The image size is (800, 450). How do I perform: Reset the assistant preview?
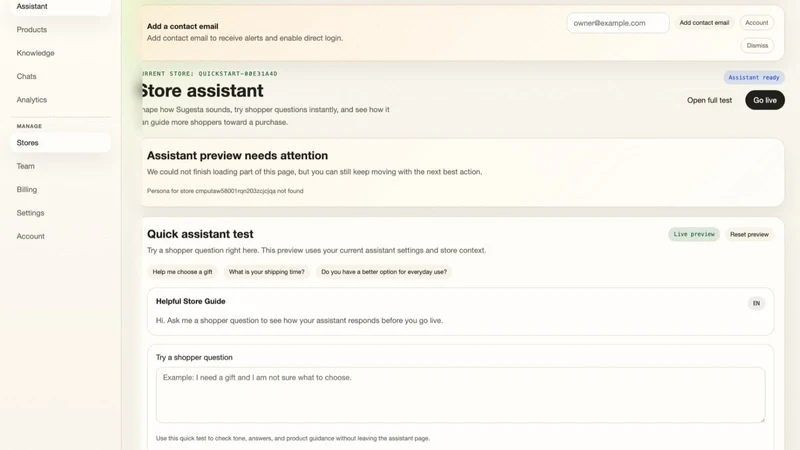tap(749, 235)
